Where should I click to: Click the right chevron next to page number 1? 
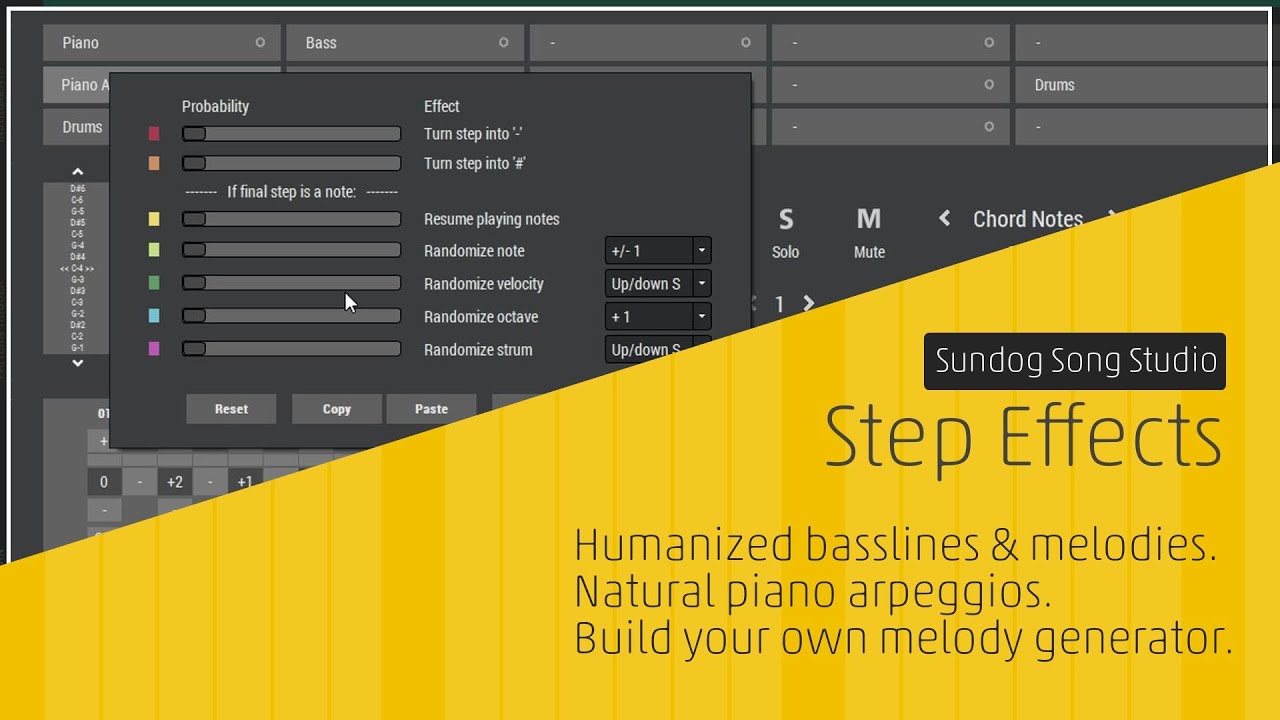[x=808, y=304]
